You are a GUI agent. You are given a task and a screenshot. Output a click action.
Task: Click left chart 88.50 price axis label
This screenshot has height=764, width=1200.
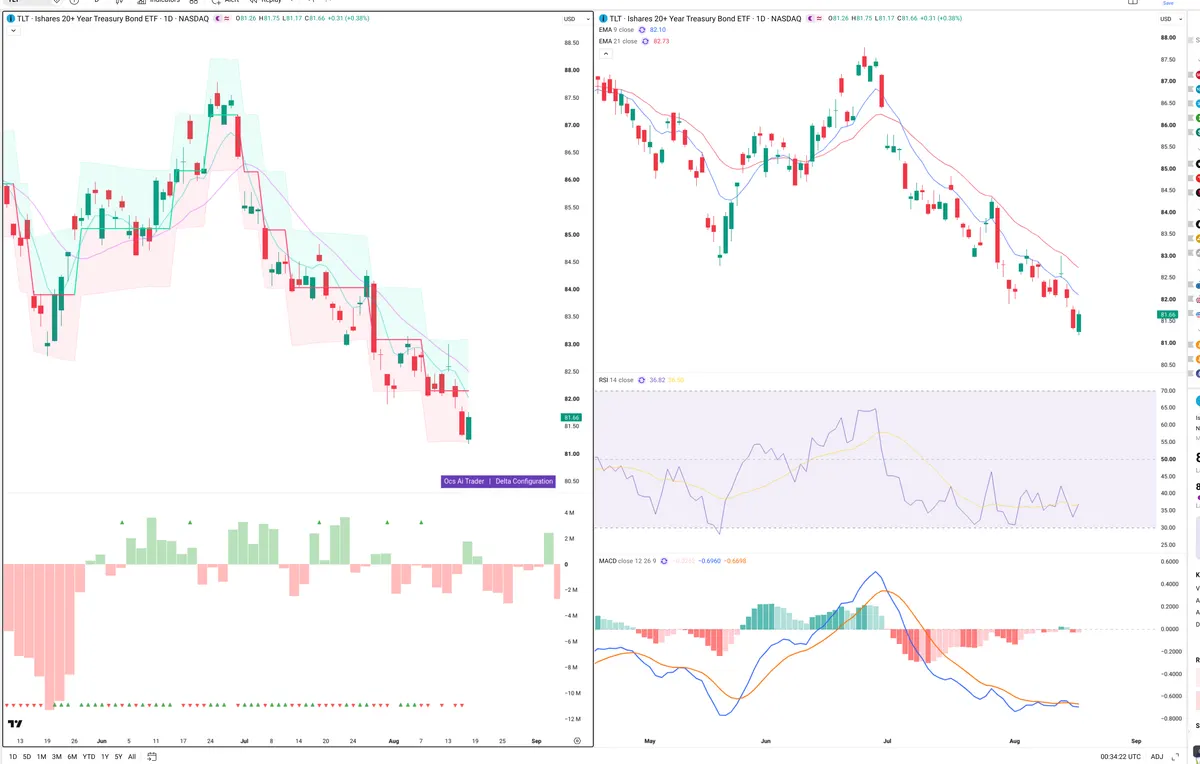(572, 43)
